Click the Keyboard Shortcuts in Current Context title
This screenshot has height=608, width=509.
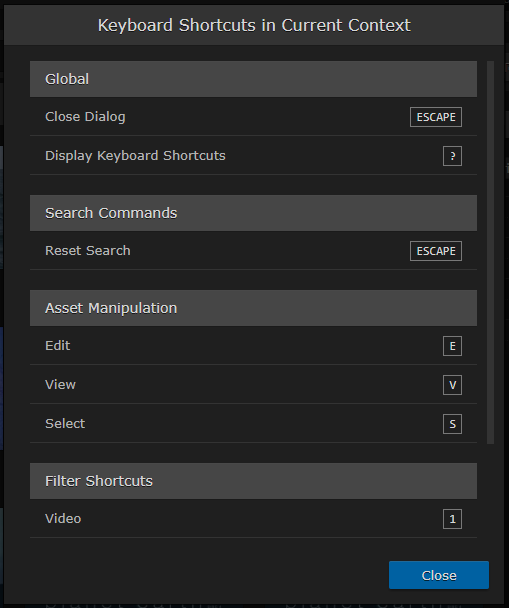pyautogui.click(x=254, y=26)
